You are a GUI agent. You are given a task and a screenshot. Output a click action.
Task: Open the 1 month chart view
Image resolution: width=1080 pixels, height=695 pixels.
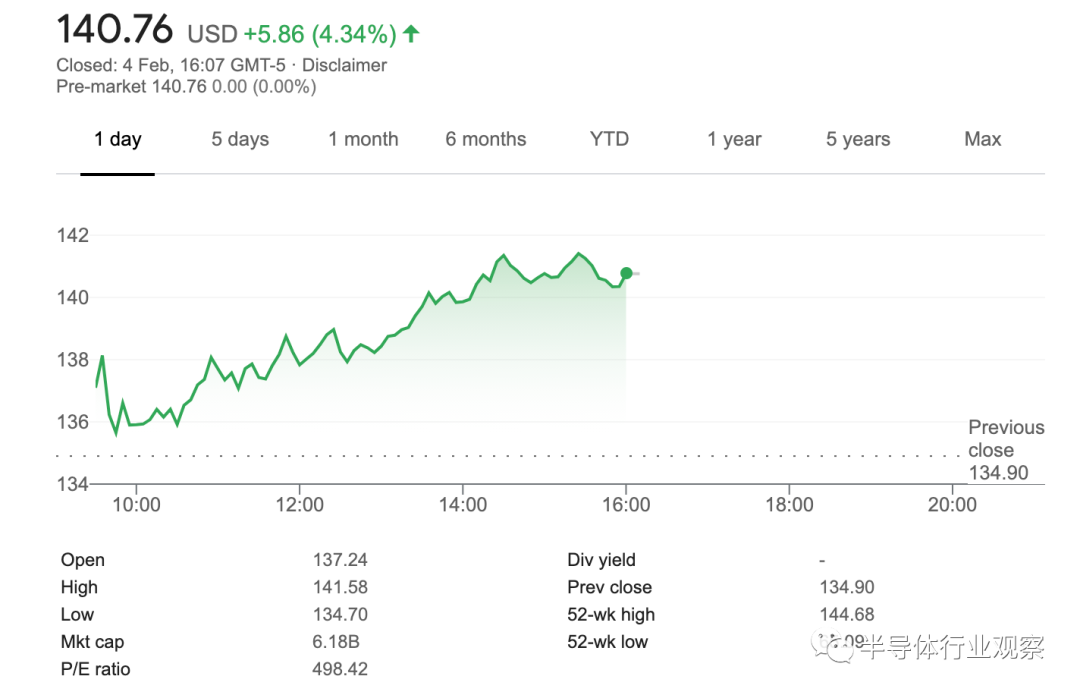coord(363,140)
